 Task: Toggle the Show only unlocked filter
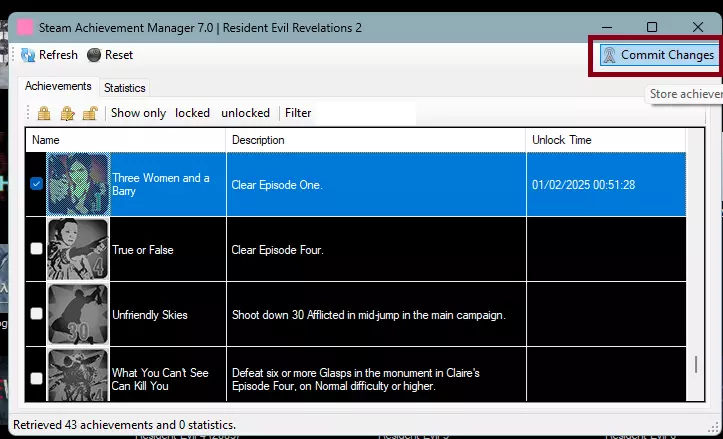[x=245, y=113]
